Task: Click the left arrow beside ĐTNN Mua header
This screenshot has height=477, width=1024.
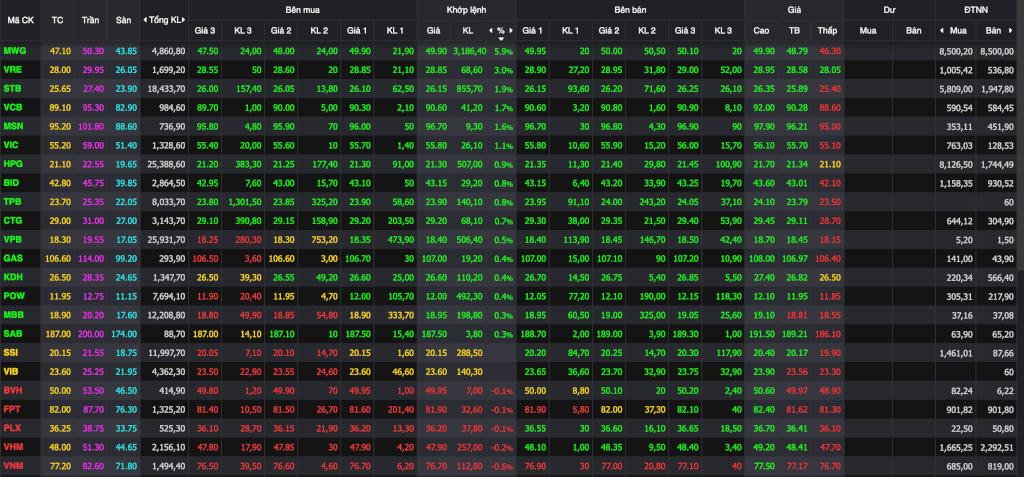Action: (x=942, y=30)
